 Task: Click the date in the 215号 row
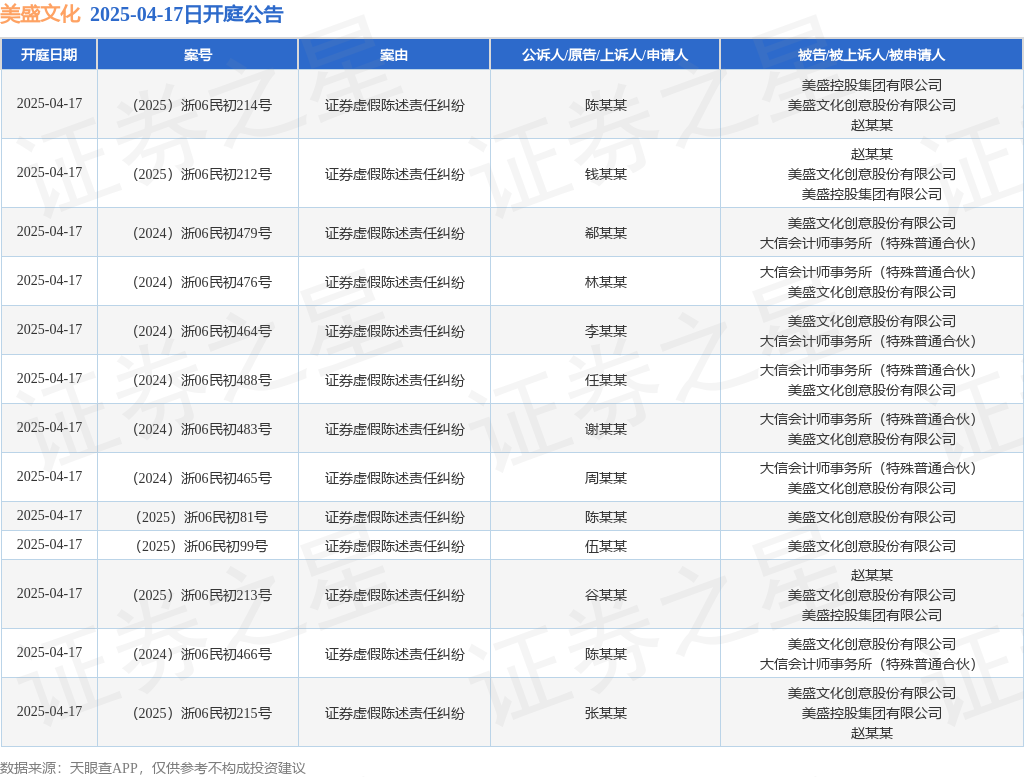pos(50,711)
